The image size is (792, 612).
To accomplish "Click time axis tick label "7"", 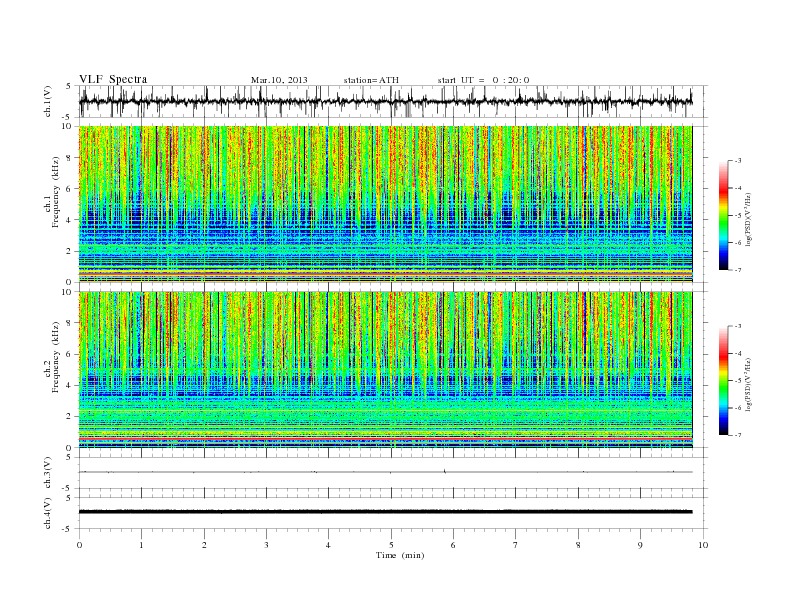I will click(516, 545).
